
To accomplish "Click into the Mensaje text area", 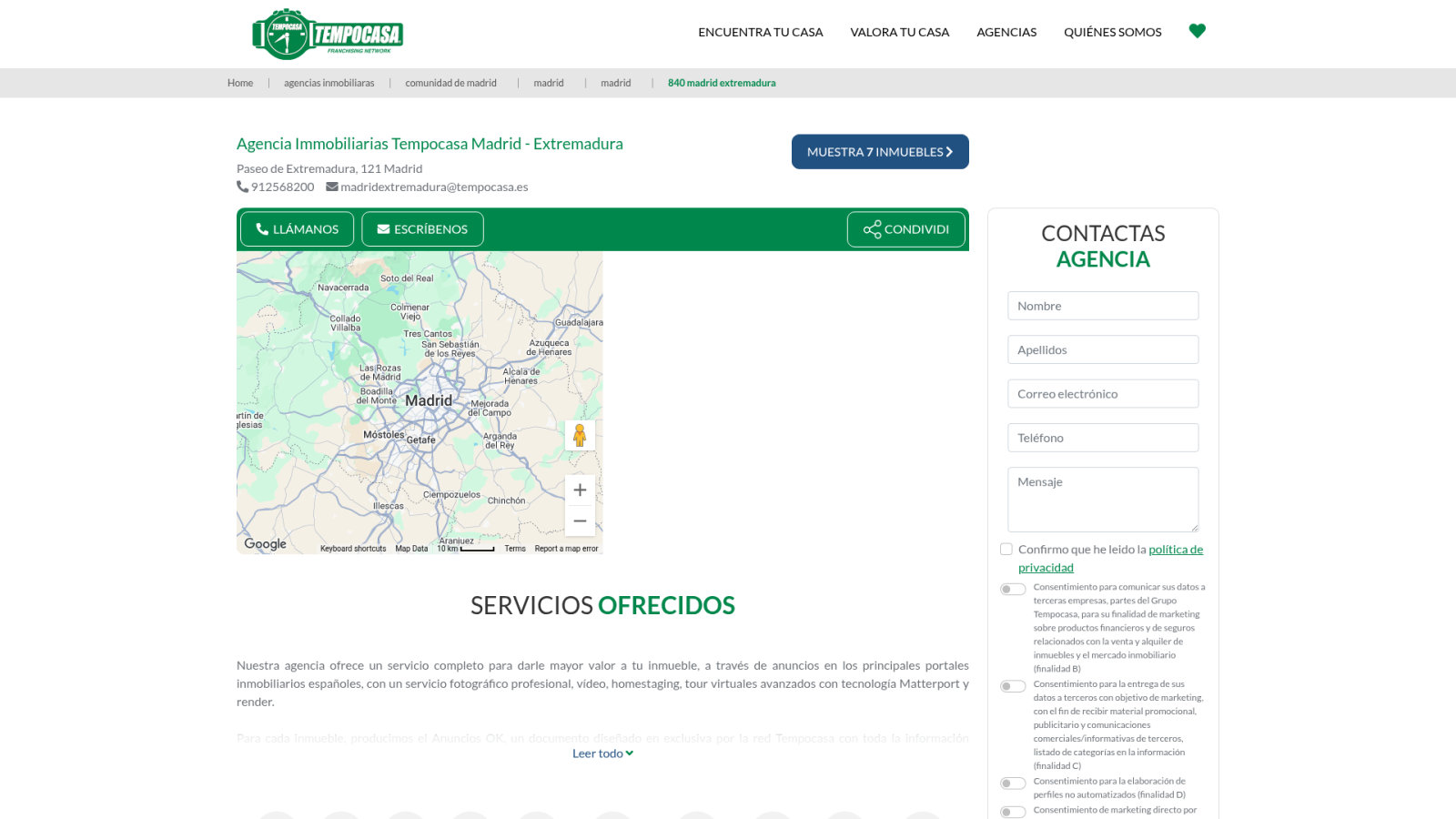I will point(1103,500).
